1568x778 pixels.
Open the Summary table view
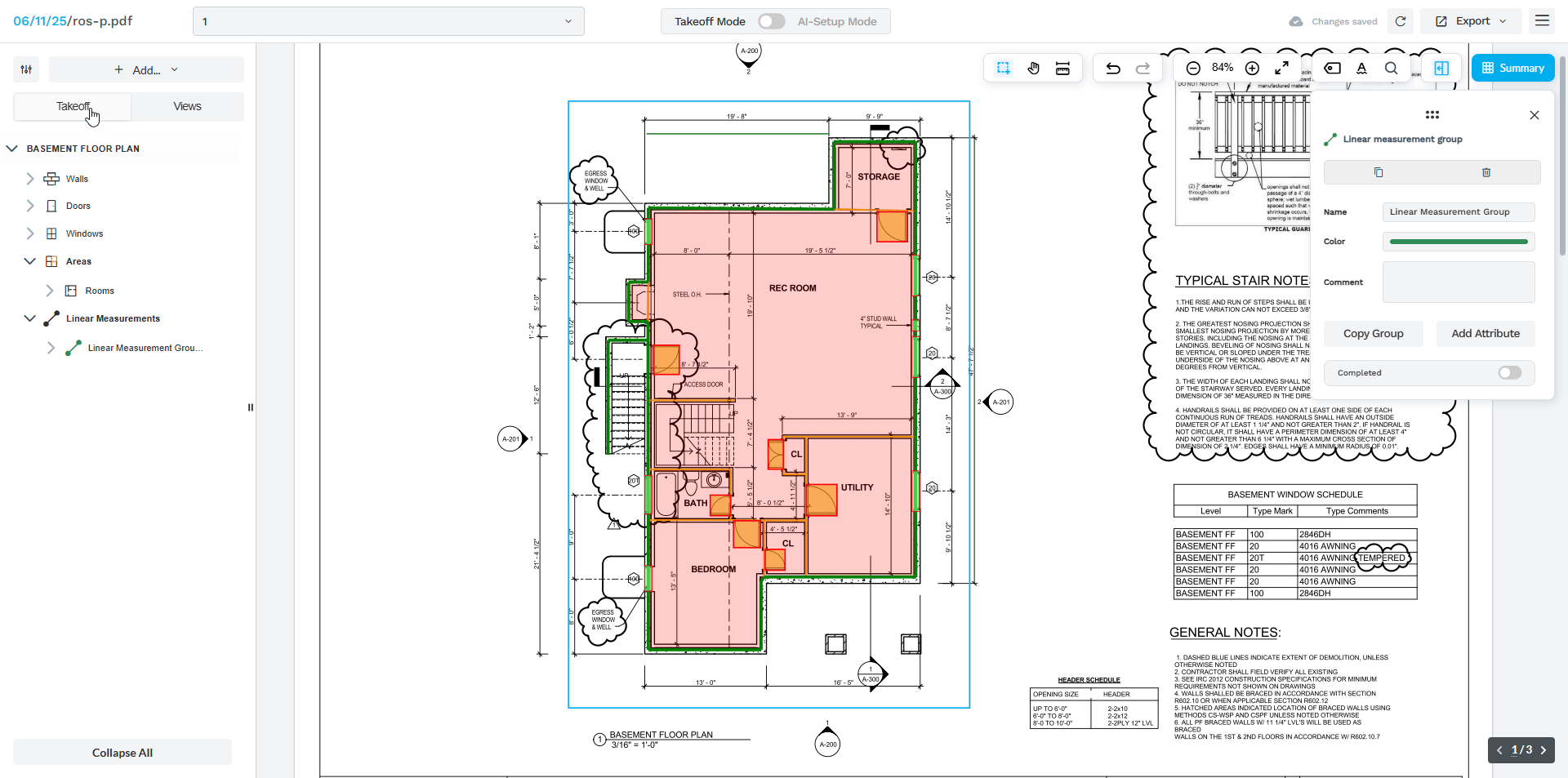tap(1513, 69)
